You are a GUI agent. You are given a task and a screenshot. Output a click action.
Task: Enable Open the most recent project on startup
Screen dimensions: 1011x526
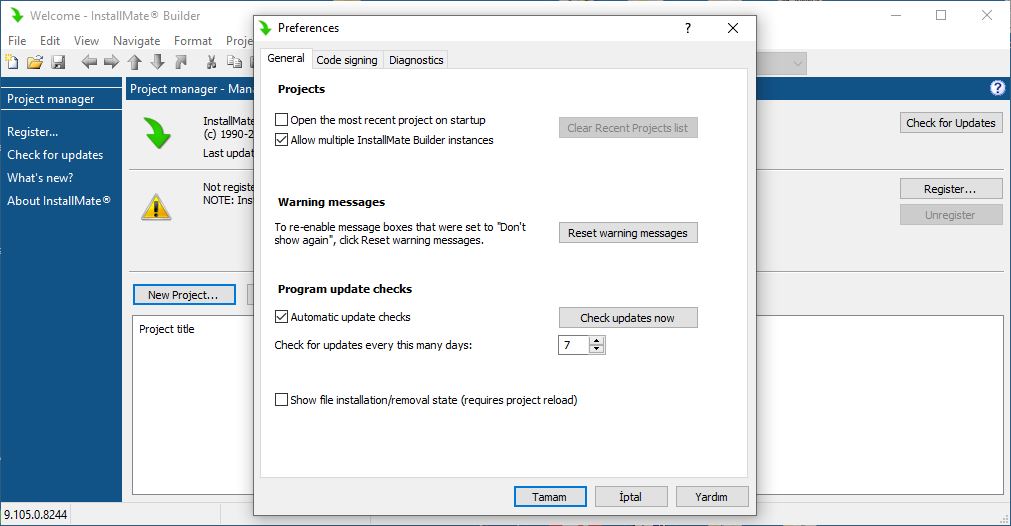pyautogui.click(x=281, y=119)
